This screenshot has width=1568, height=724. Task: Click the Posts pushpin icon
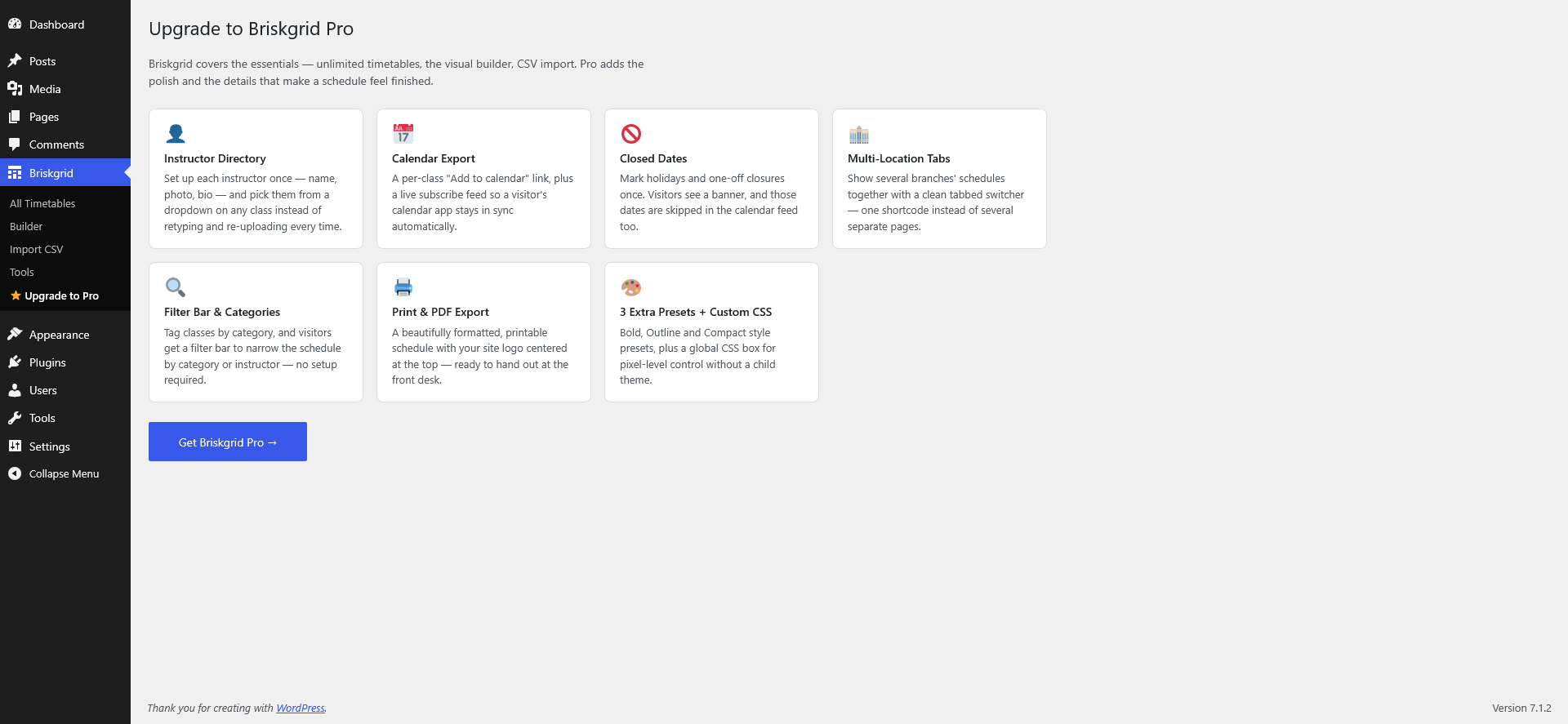click(15, 61)
